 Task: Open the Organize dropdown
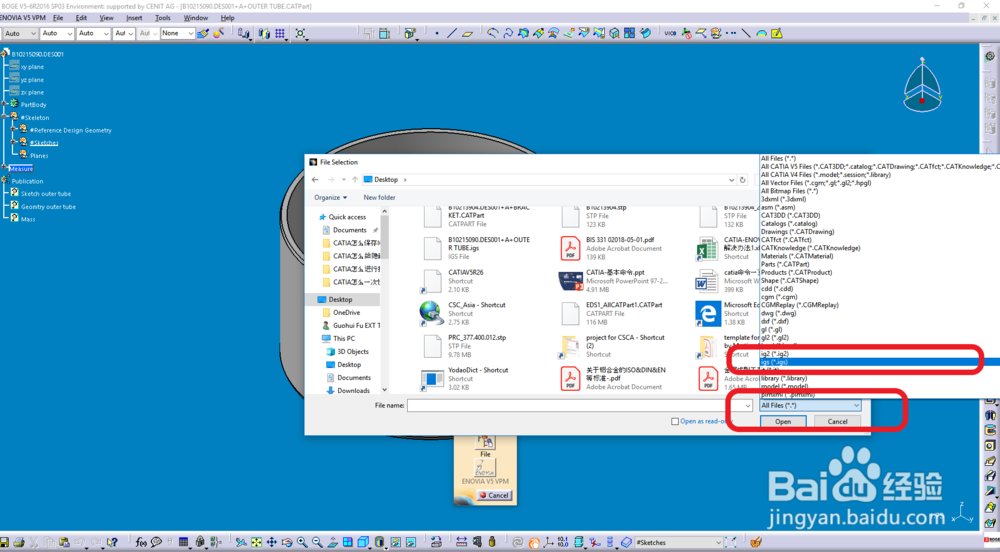tap(330, 198)
